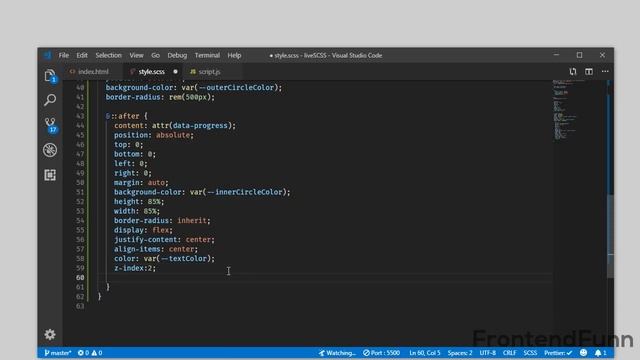Viewport: 640px width, 360px height.
Task: Toggle Live Sass Watching in status bar
Action: point(337,353)
